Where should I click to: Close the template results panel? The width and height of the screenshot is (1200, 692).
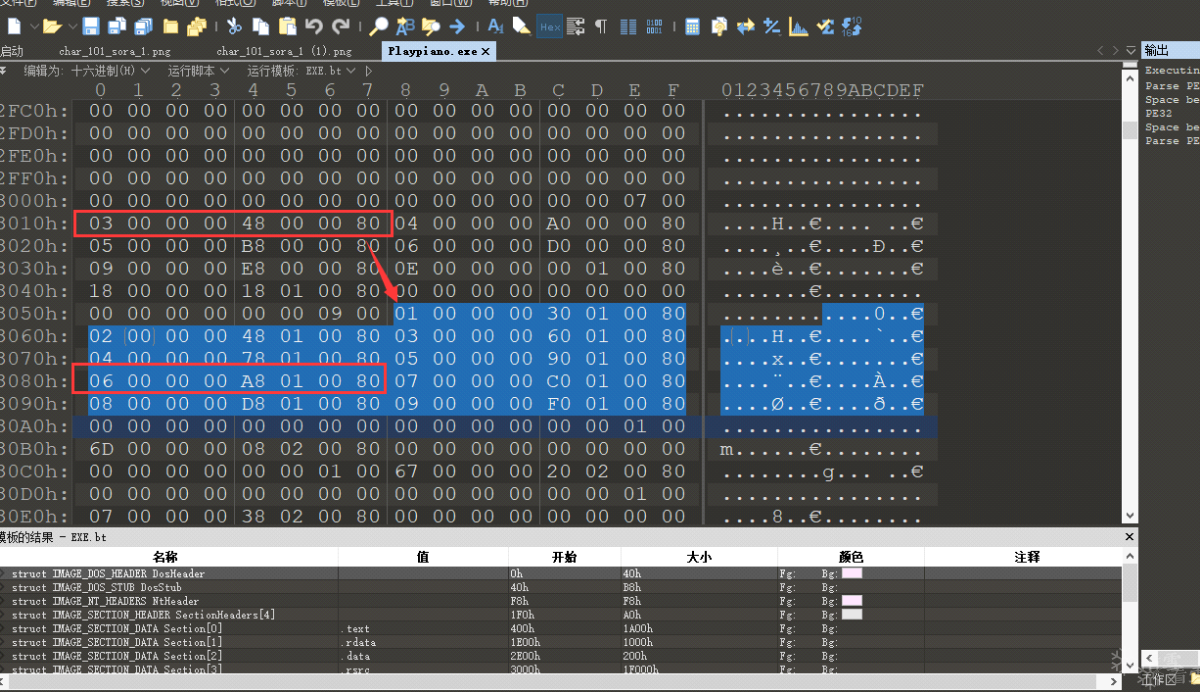pos(1130,537)
